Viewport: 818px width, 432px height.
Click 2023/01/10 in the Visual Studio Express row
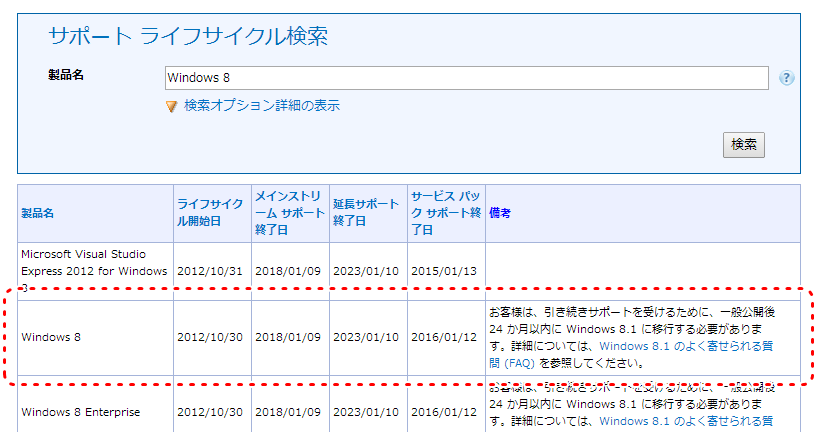pyautogui.click(x=366, y=271)
